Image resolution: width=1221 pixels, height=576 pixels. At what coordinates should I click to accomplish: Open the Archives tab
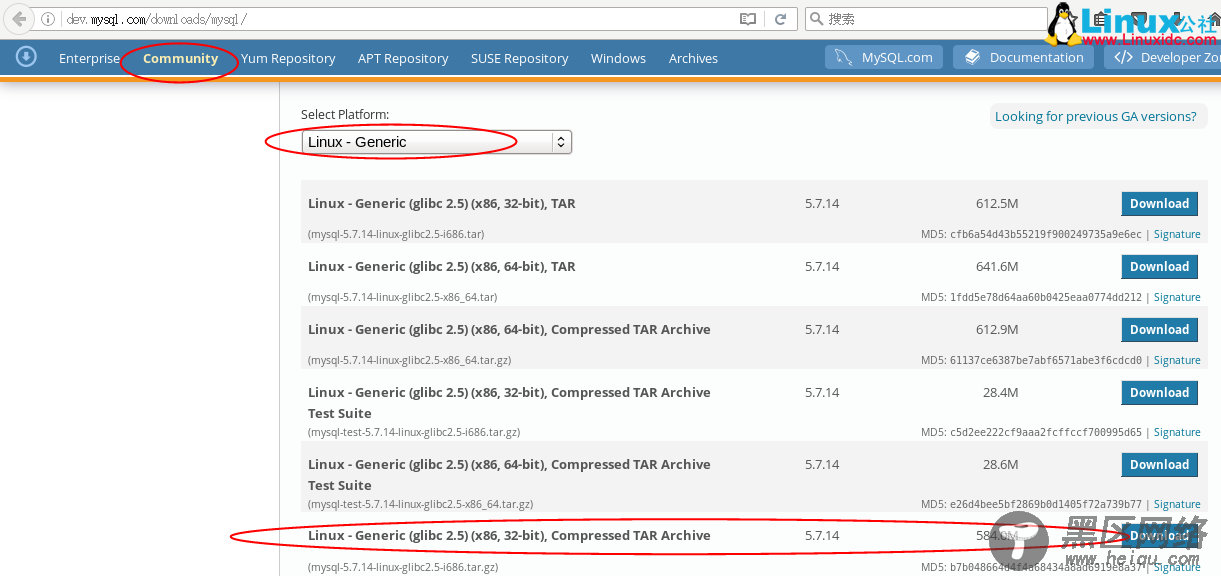click(x=693, y=58)
